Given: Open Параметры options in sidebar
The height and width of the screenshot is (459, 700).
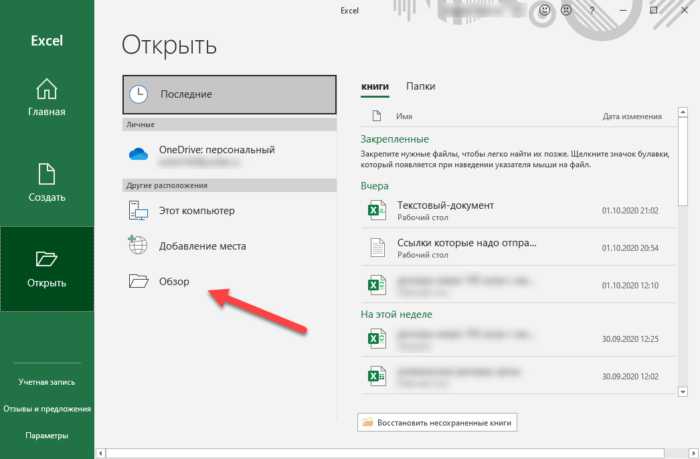Looking at the screenshot, I should pos(47,435).
